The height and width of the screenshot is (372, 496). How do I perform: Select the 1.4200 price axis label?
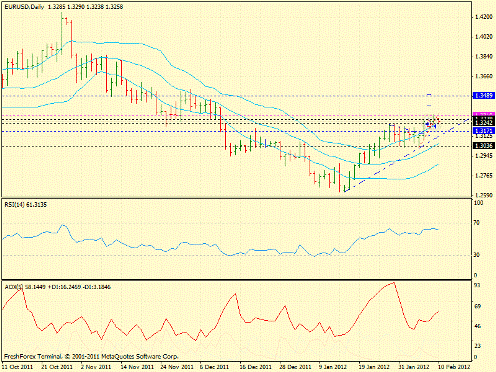pyautogui.click(x=484, y=17)
